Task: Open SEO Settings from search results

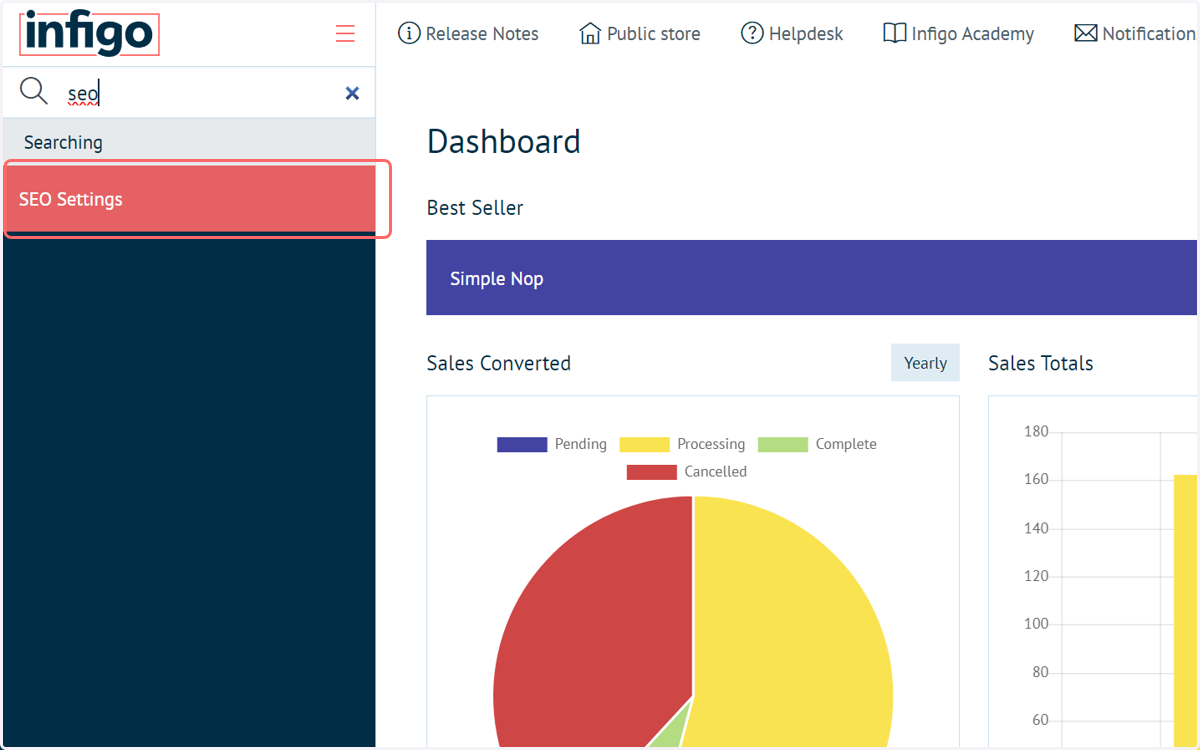Action: point(189,199)
